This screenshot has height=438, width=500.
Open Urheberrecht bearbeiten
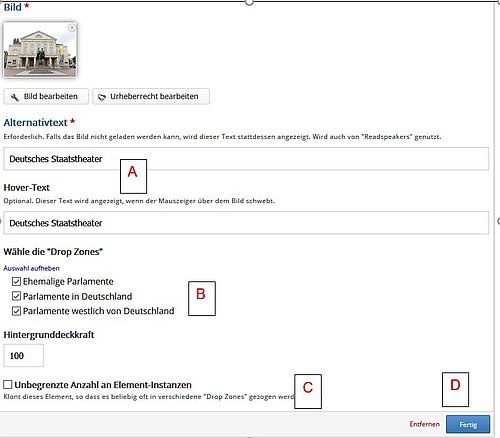point(151,97)
